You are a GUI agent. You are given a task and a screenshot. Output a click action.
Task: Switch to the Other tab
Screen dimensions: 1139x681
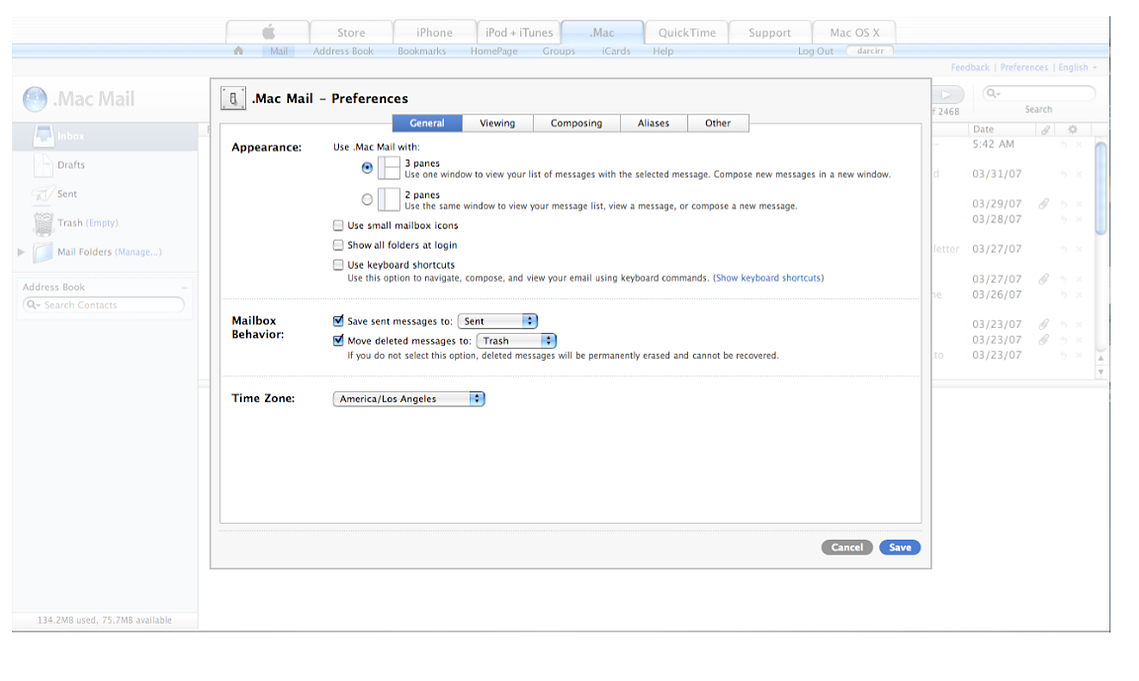(718, 124)
